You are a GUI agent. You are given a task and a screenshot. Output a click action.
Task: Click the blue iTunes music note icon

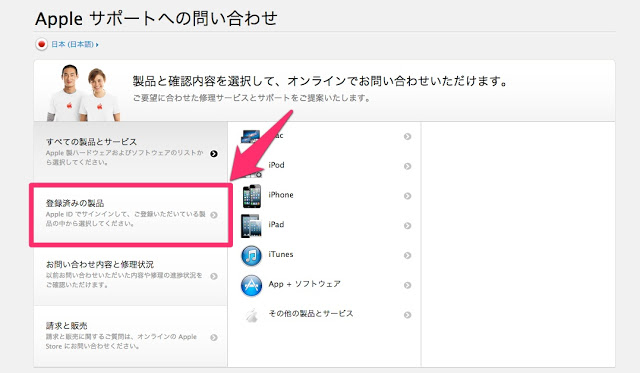tap(251, 255)
